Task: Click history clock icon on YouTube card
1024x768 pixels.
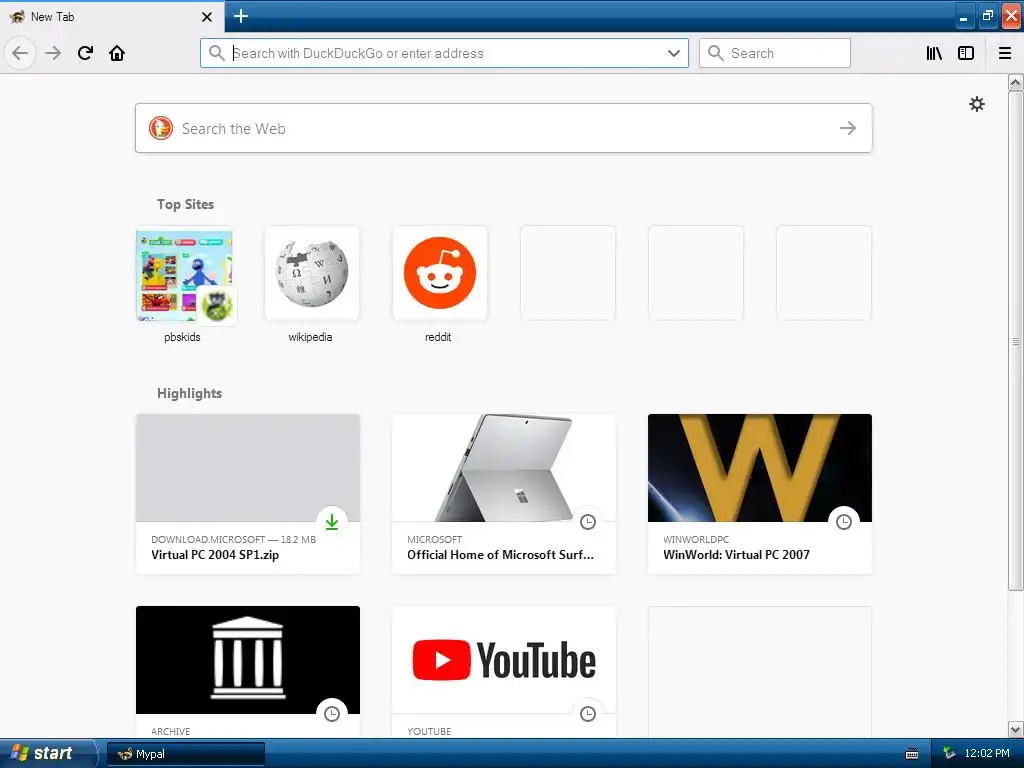Action: pos(588,714)
